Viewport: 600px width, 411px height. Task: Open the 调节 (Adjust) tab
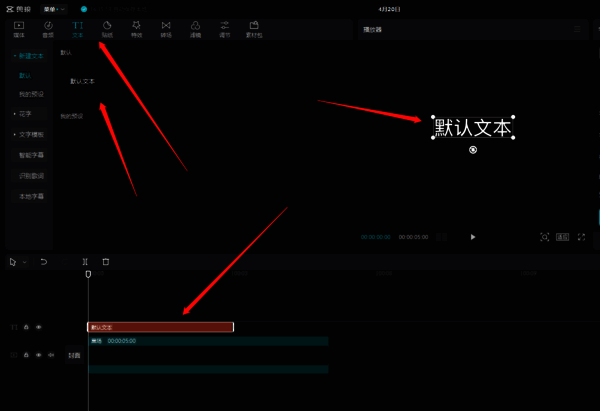click(x=225, y=29)
